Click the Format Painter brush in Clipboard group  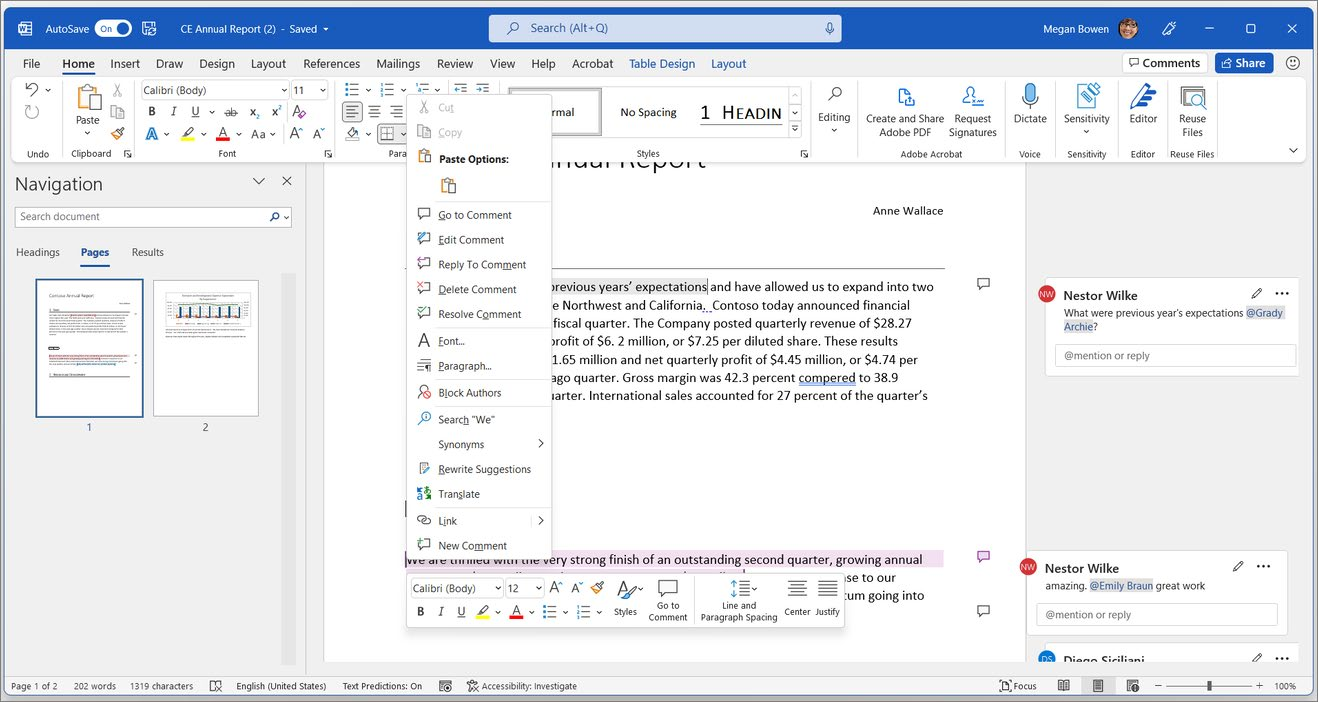(117, 133)
